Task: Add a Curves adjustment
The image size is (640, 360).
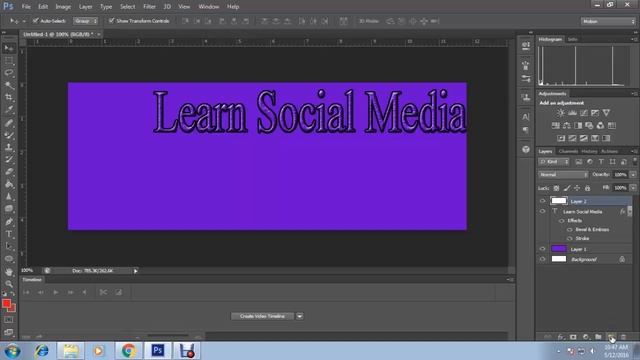Action: [x=584, y=113]
